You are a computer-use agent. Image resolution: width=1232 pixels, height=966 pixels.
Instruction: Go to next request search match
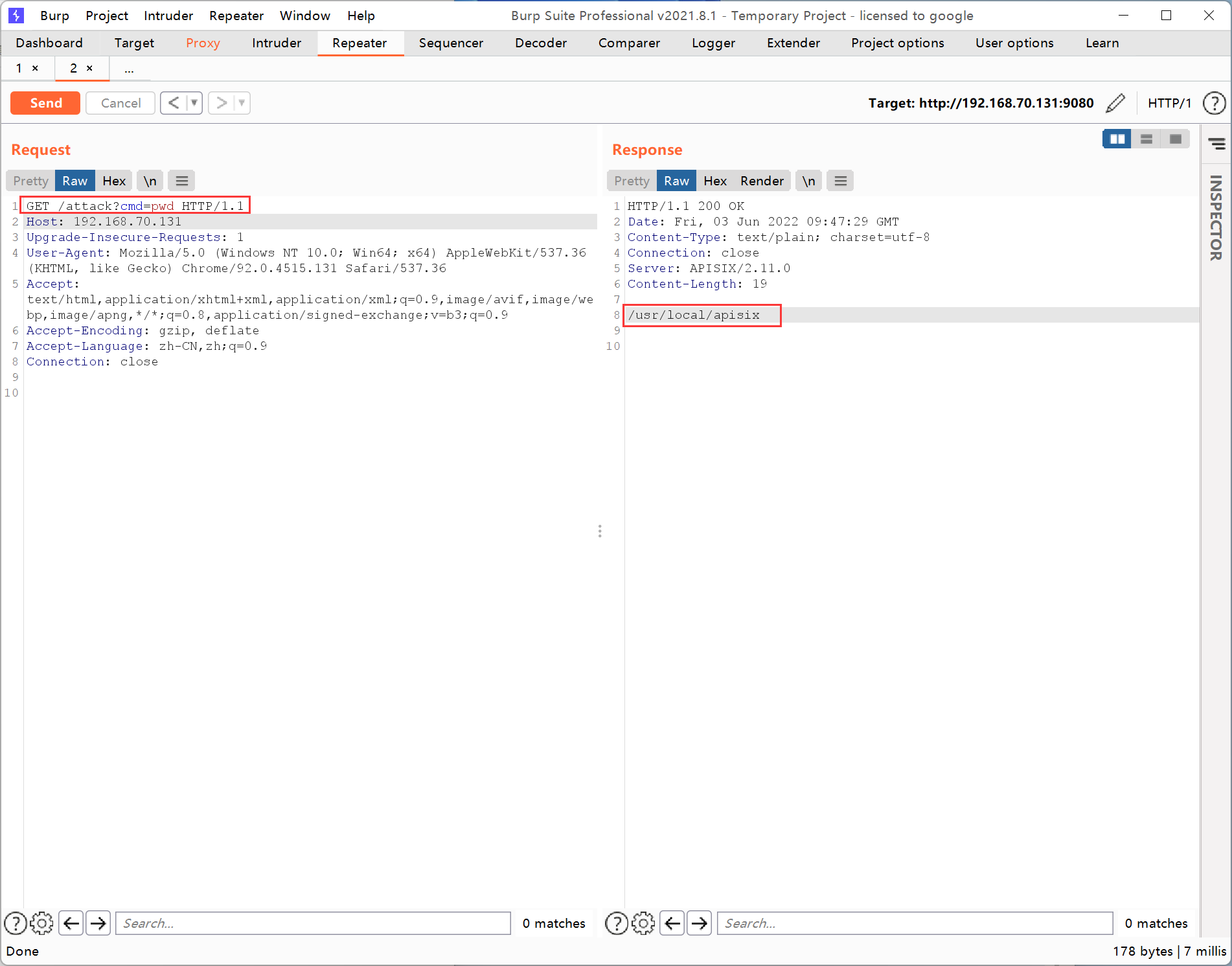98,923
